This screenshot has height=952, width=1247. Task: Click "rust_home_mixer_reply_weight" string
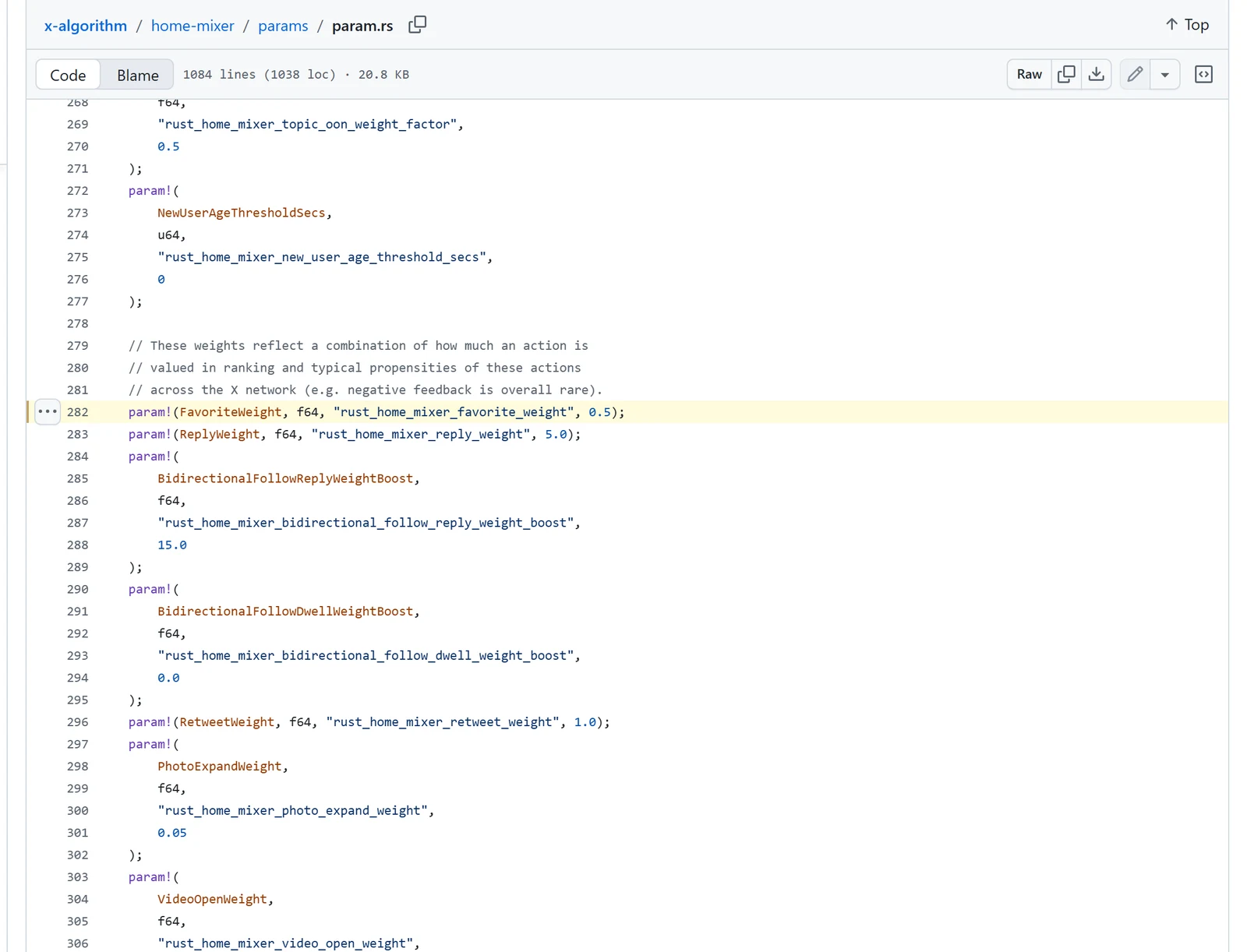pyautogui.click(x=421, y=434)
